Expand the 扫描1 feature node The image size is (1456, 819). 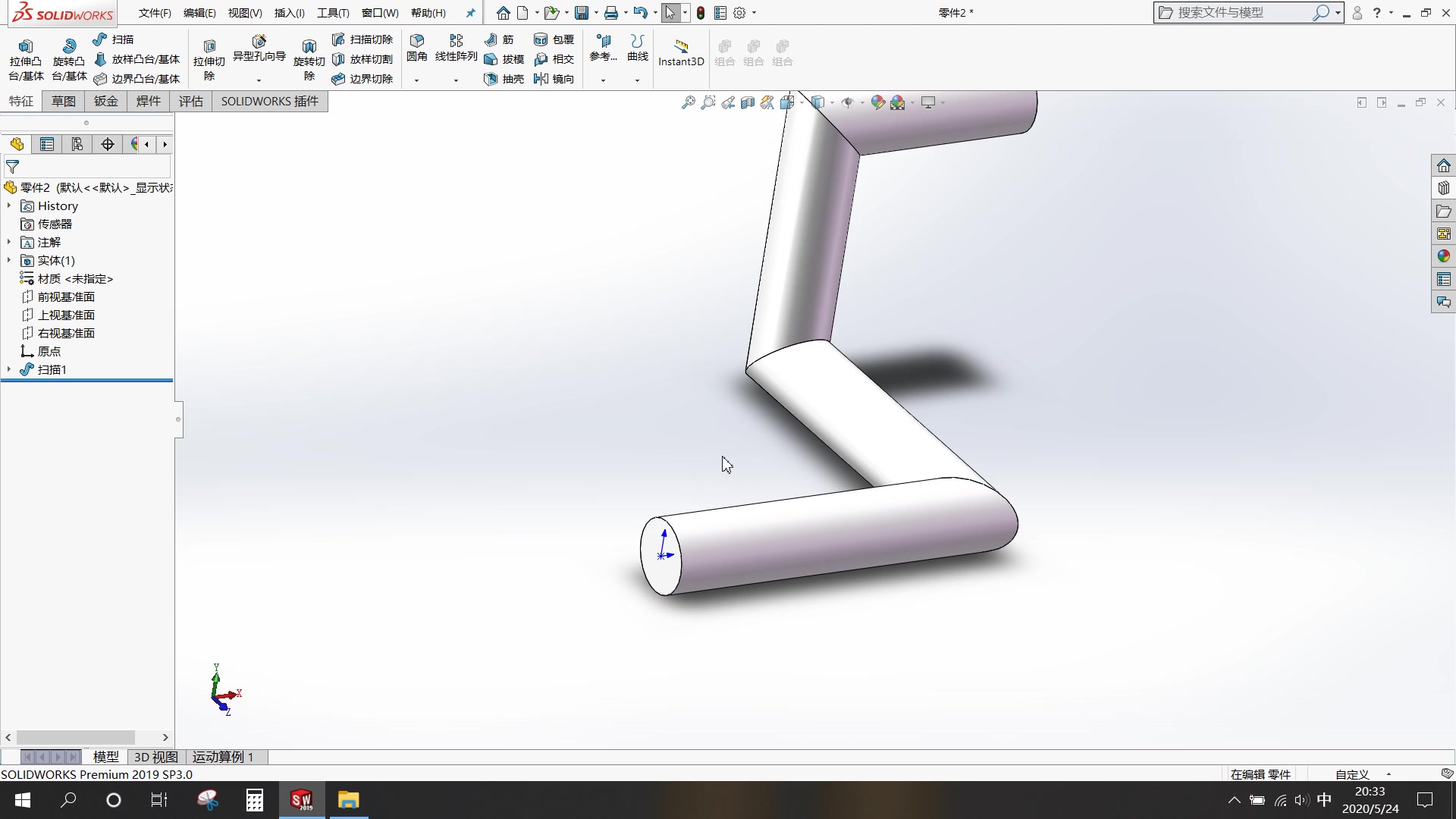coord(8,369)
